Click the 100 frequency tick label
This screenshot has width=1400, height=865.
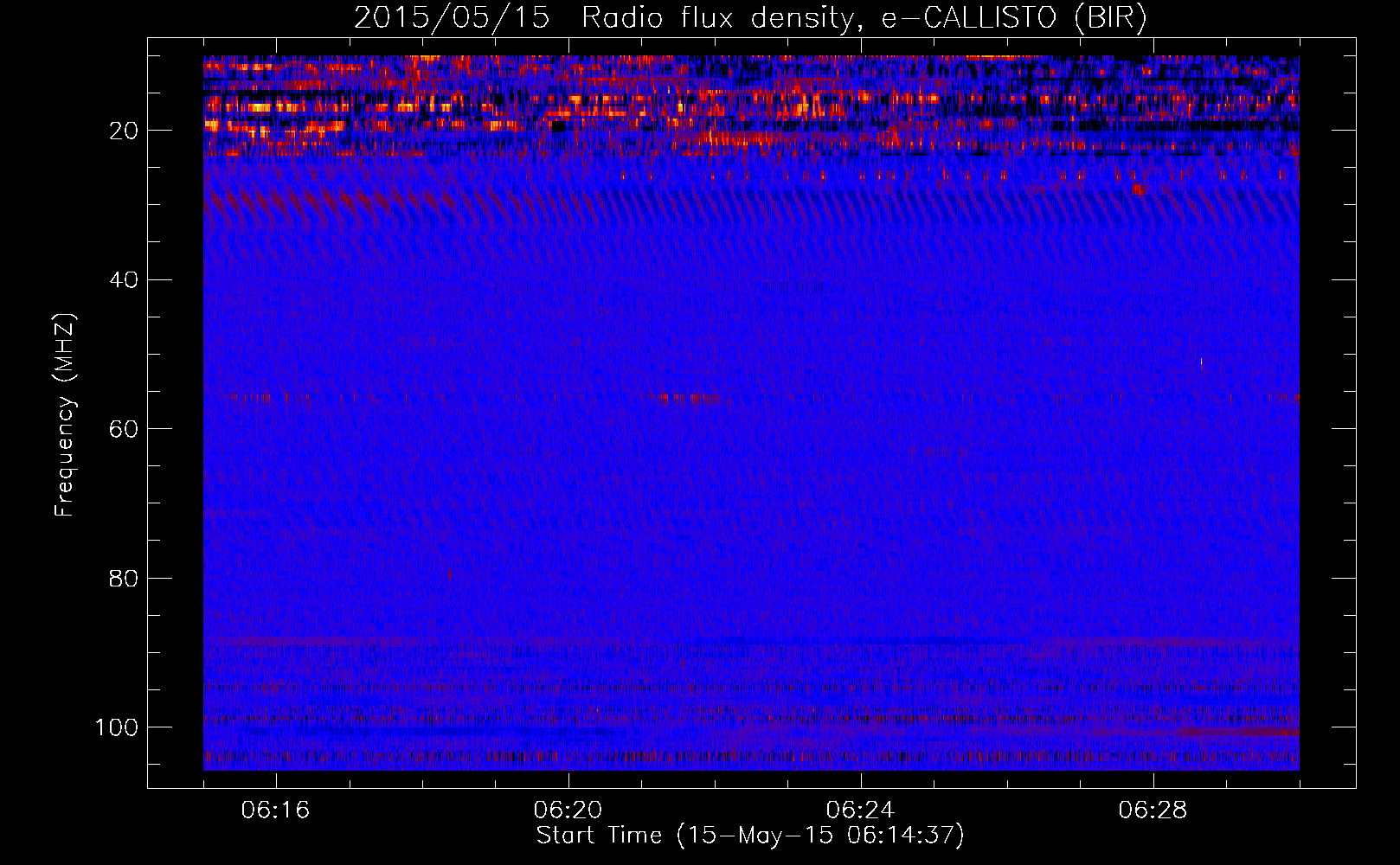pyautogui.click(x=117, y=727)
